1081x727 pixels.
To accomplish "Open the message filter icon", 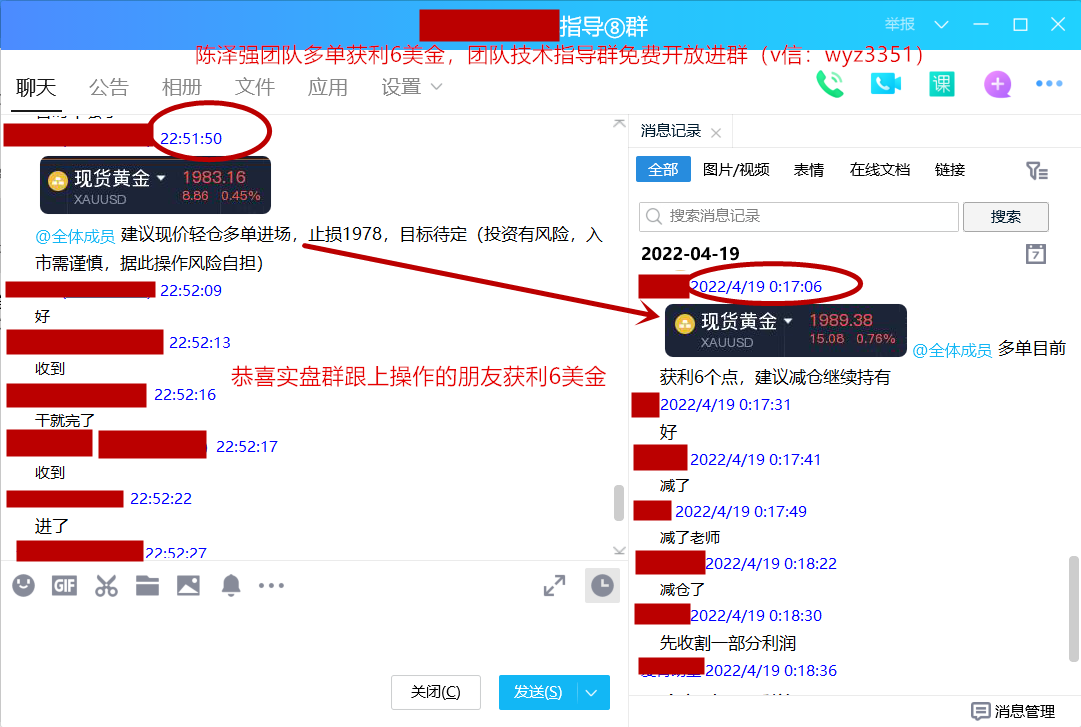I will (1036, 170).
